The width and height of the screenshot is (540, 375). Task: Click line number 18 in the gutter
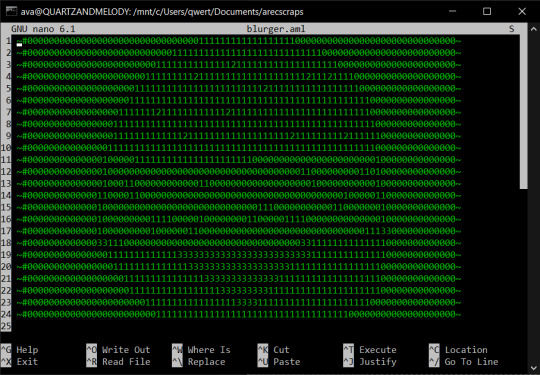point(6,243)
